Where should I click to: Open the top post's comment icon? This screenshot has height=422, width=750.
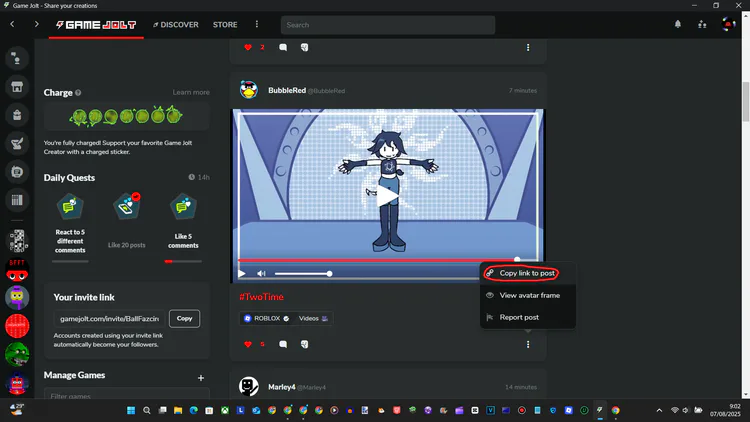[x=283, y=47]
